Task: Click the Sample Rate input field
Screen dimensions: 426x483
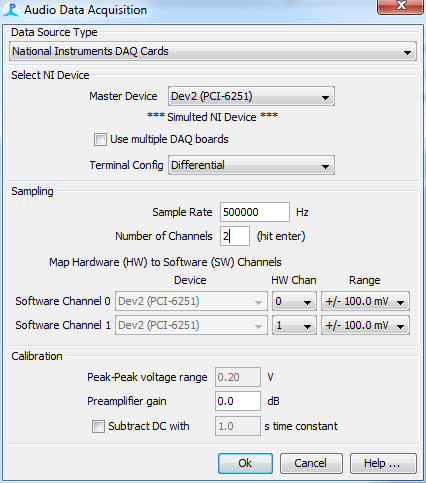Action: (255, 212)
